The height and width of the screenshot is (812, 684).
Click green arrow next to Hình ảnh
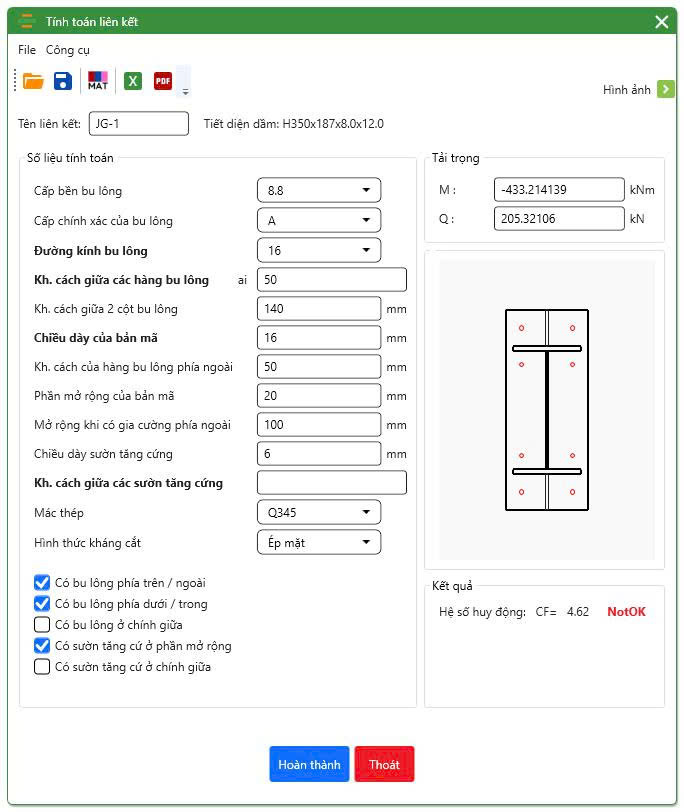(666, 90)
